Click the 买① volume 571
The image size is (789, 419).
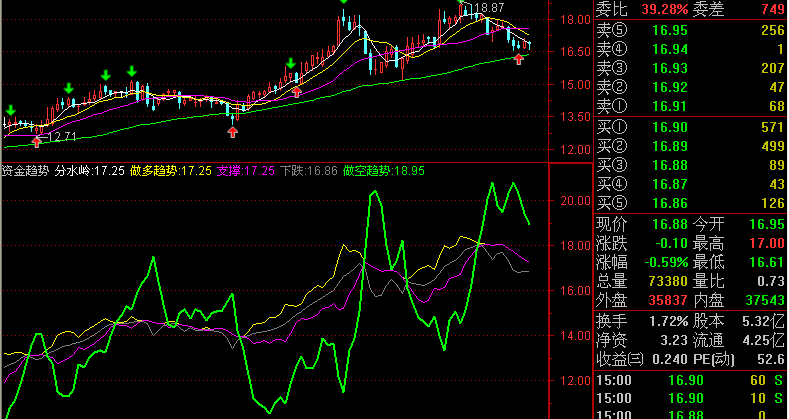[773, 127]
